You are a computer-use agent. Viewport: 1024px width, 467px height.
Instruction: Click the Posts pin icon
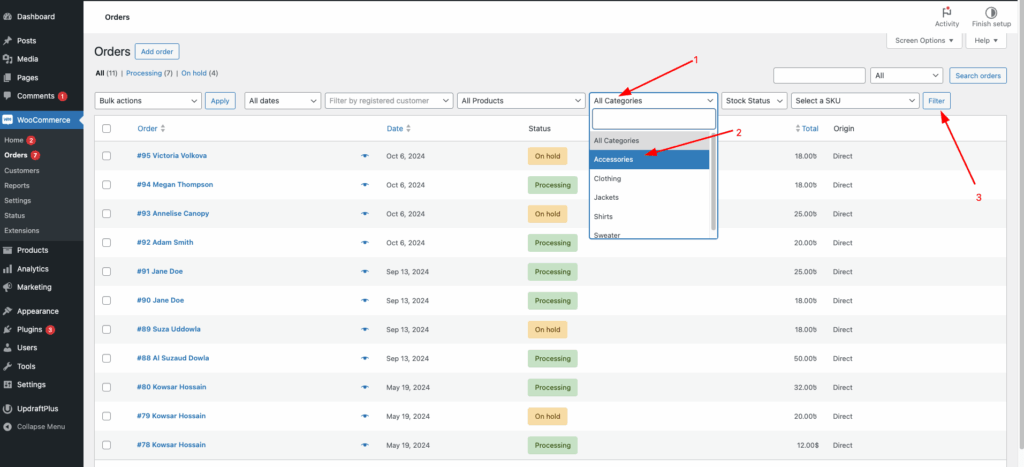click(8, 40)
